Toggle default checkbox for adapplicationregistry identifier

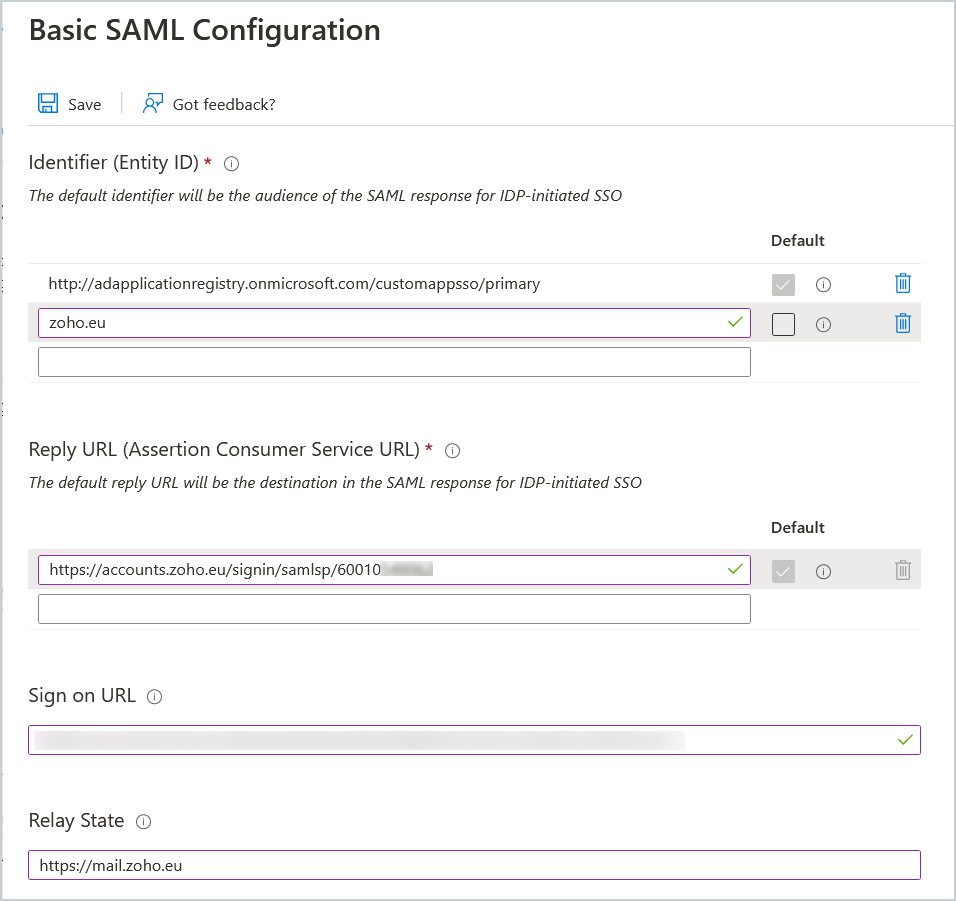783,285
